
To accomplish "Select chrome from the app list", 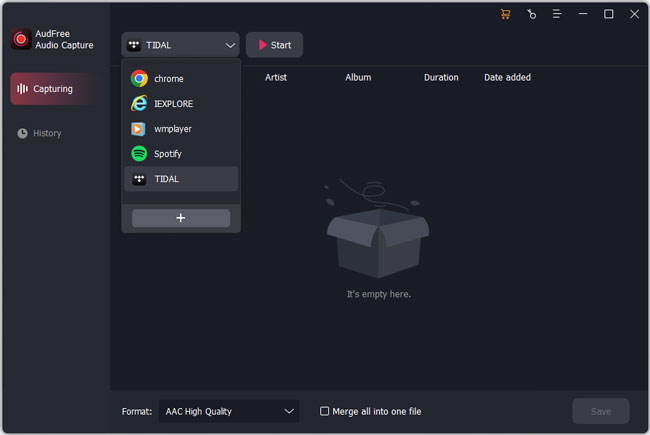I will tap(181, 78).
